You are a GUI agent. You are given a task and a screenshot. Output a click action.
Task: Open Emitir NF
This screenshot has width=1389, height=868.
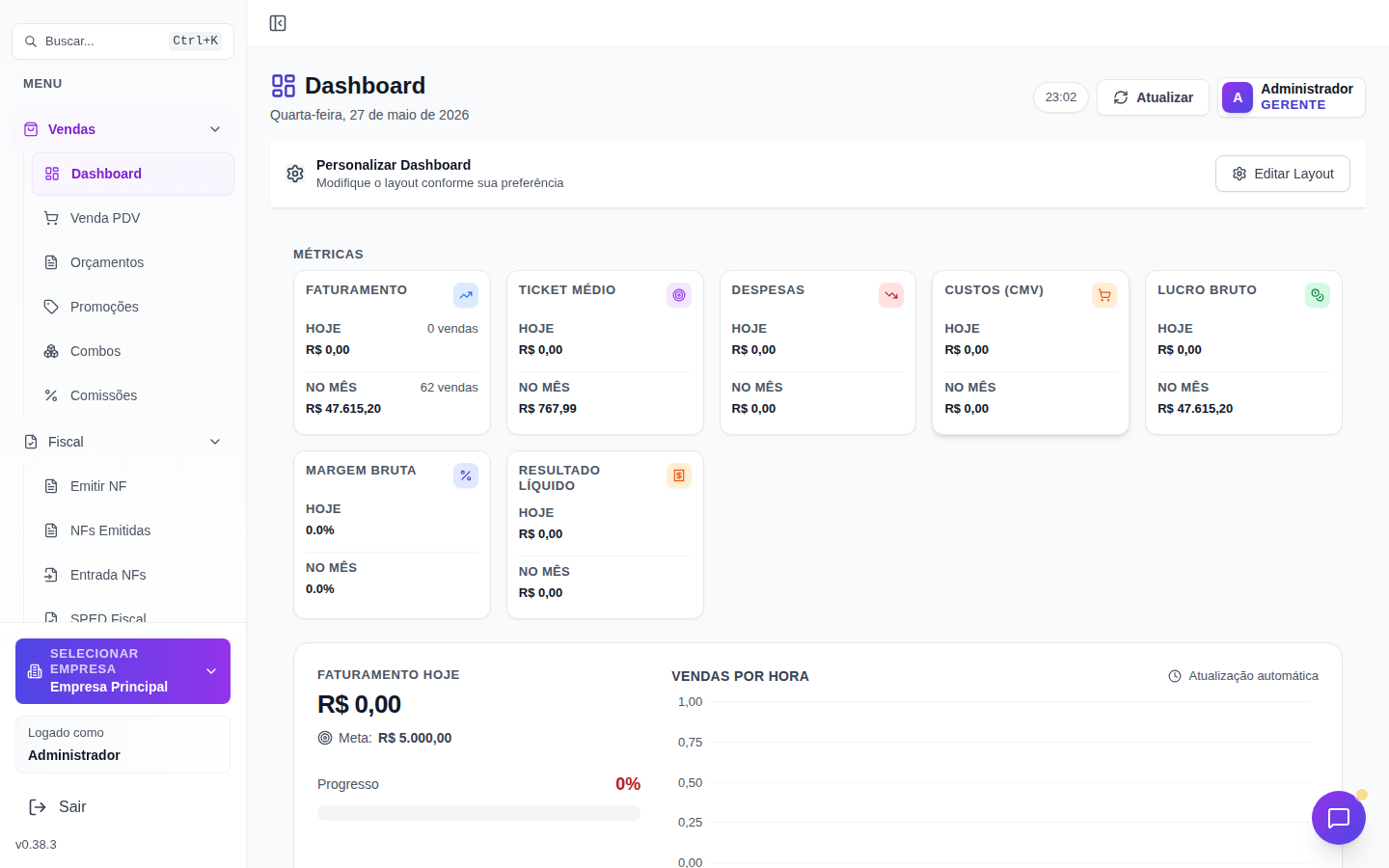133,486
